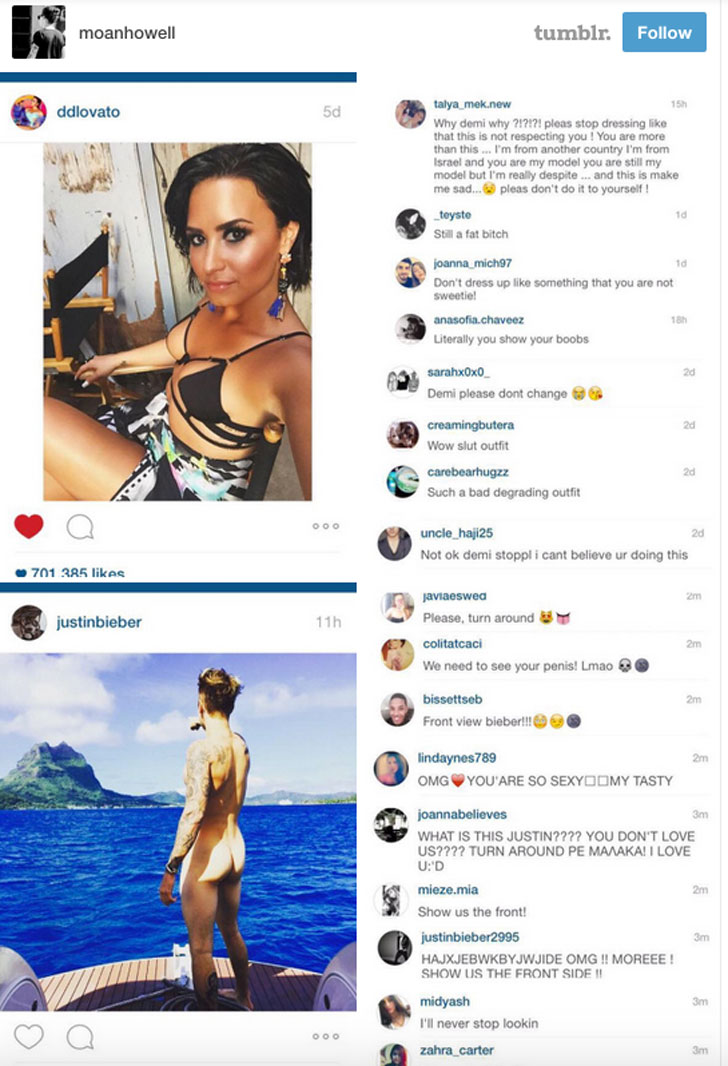Click moanhowell blog avatar
Viewport: 728px width, 1066px height.
39,32
